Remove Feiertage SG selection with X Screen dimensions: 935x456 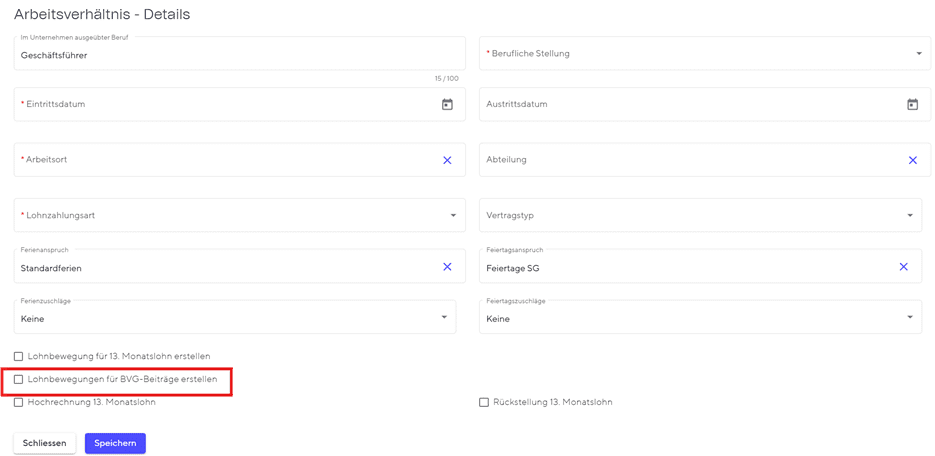pyautogui.click(x=903, y=267)
